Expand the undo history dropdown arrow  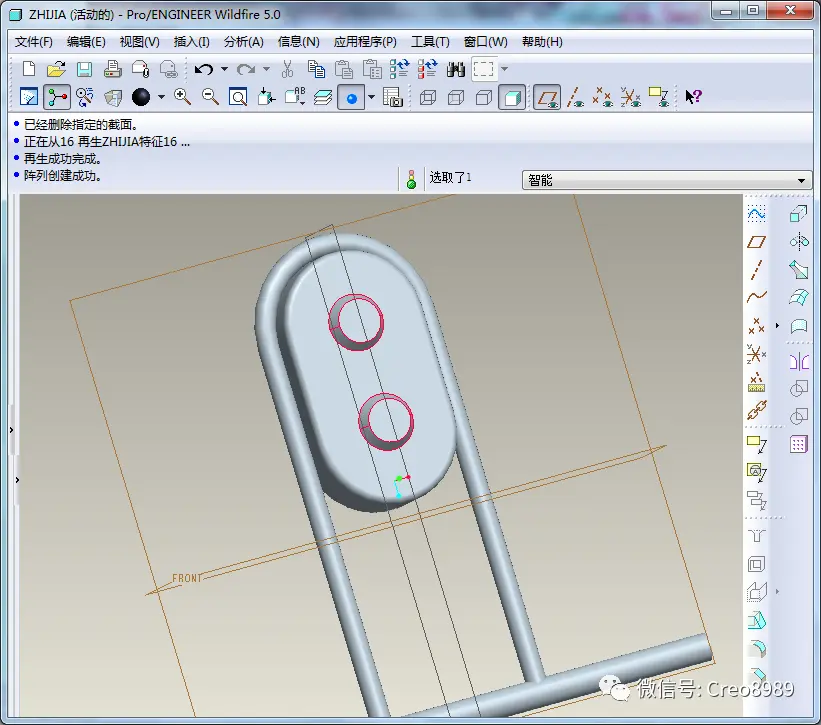[x=224, y=69]
